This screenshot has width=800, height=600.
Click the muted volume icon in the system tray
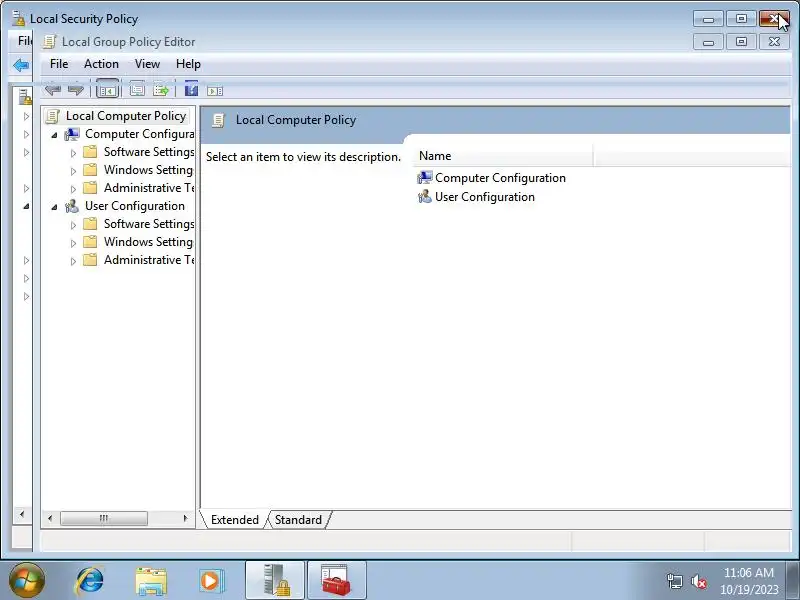698,581
